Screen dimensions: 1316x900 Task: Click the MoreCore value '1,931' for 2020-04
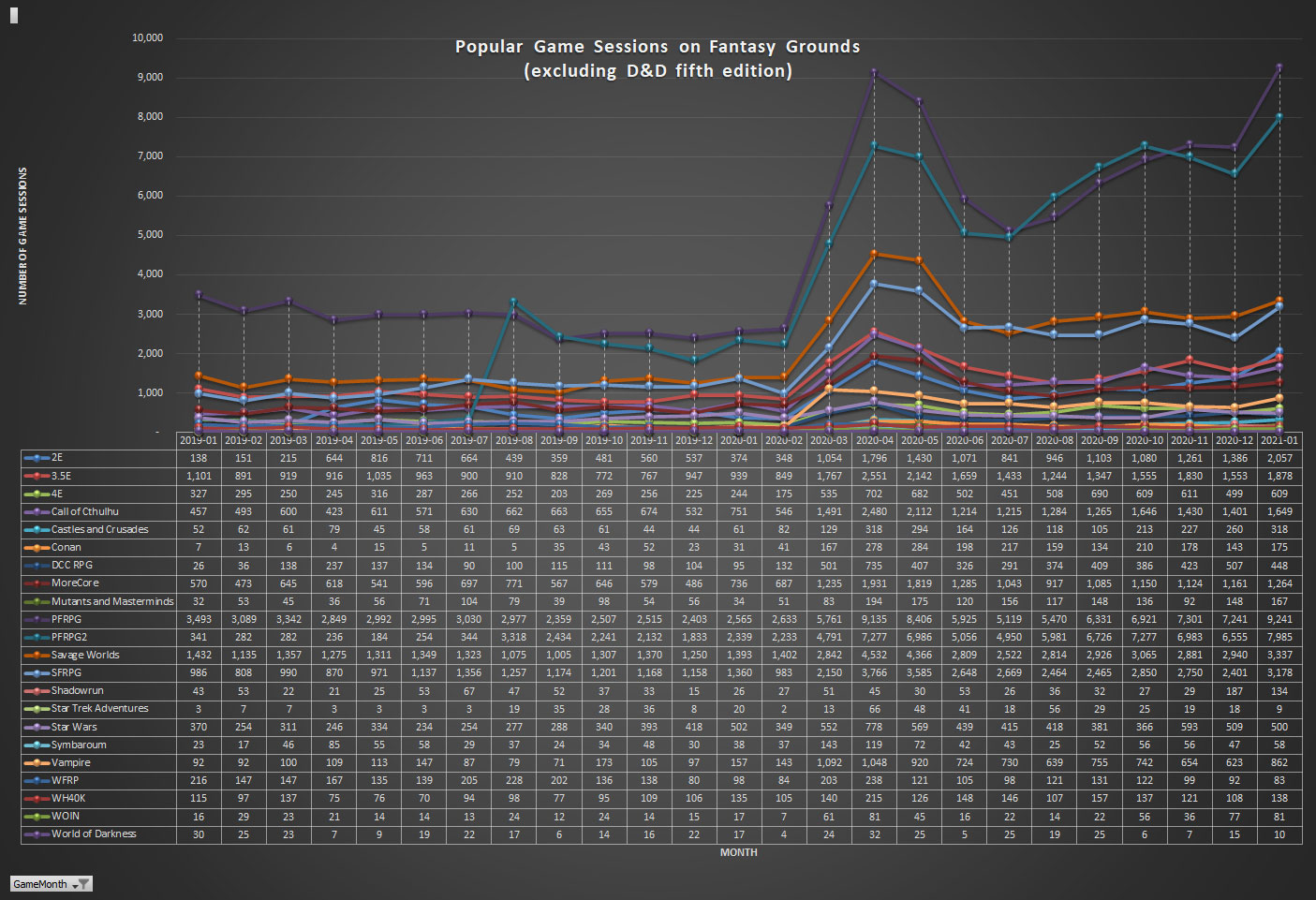coord(874,583)
